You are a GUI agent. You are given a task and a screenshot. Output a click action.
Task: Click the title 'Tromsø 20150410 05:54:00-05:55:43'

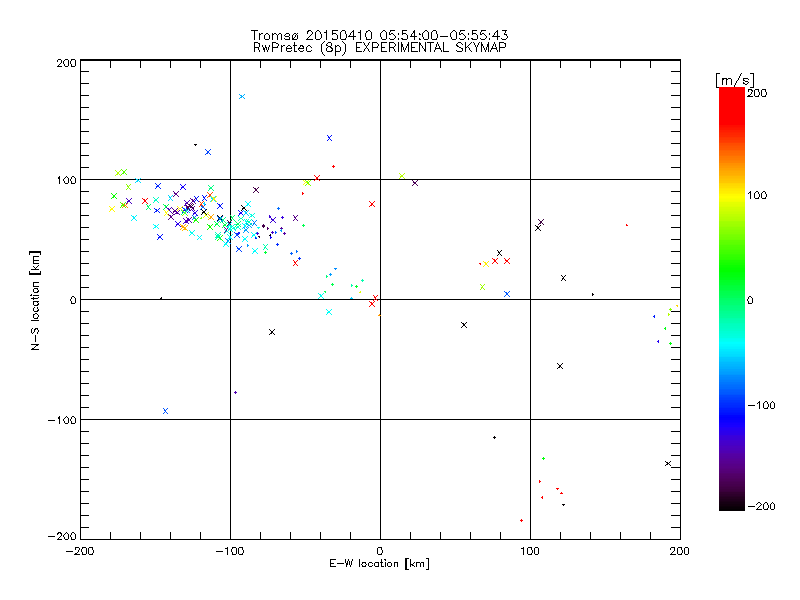click(x=379, y=35)
